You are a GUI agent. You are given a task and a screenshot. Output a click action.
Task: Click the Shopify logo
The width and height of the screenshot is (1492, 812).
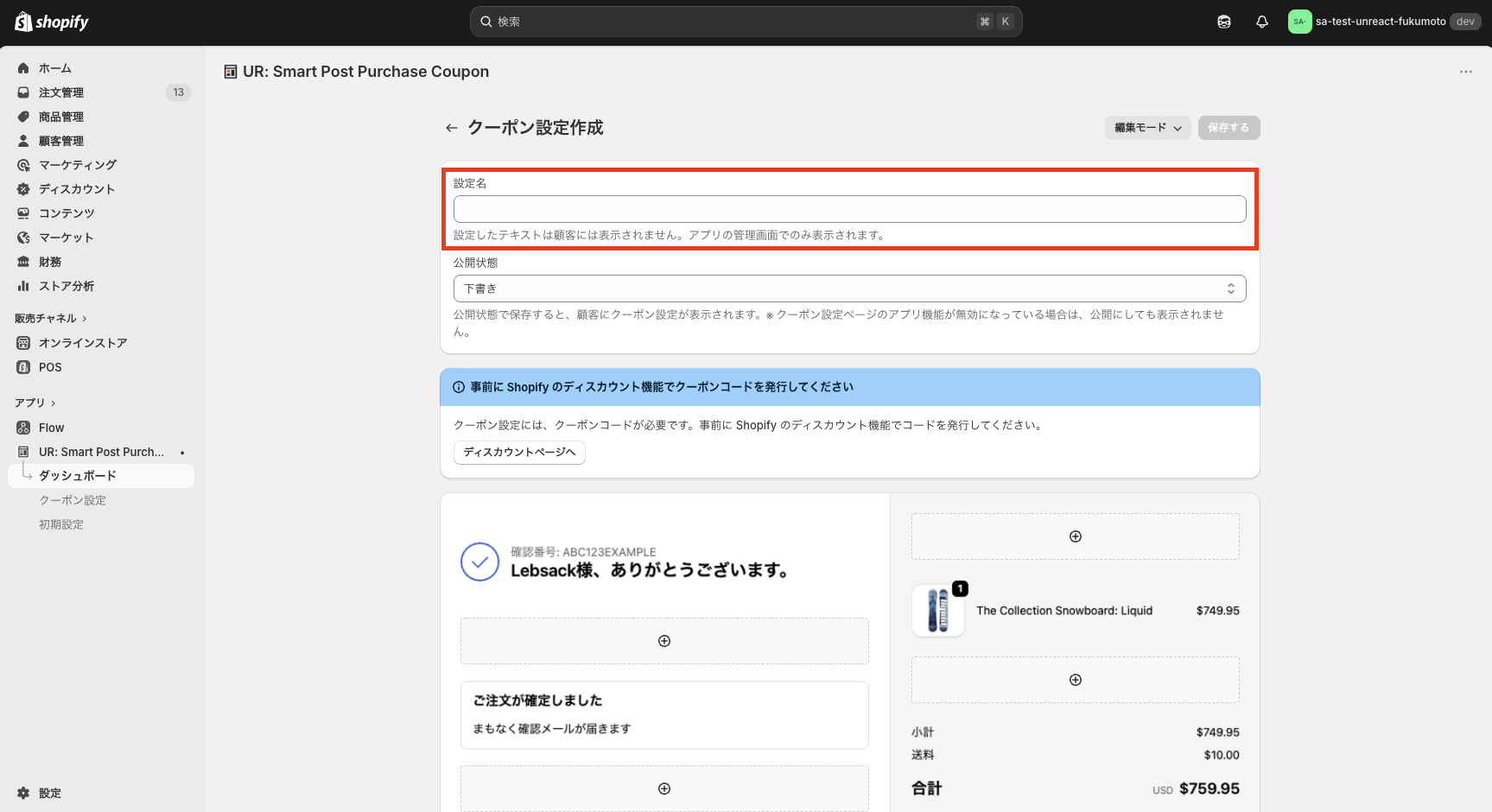[x=52, y=22]
